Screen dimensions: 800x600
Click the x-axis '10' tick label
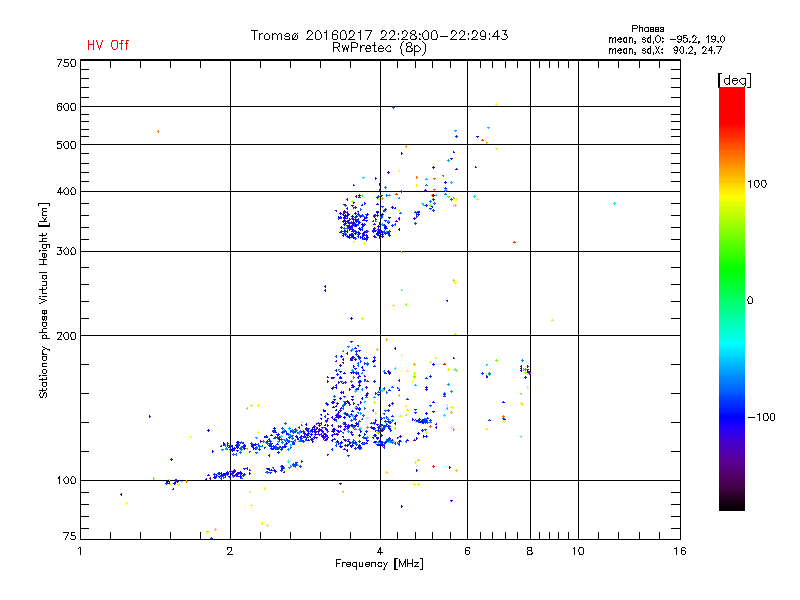(x=578, y=551)
